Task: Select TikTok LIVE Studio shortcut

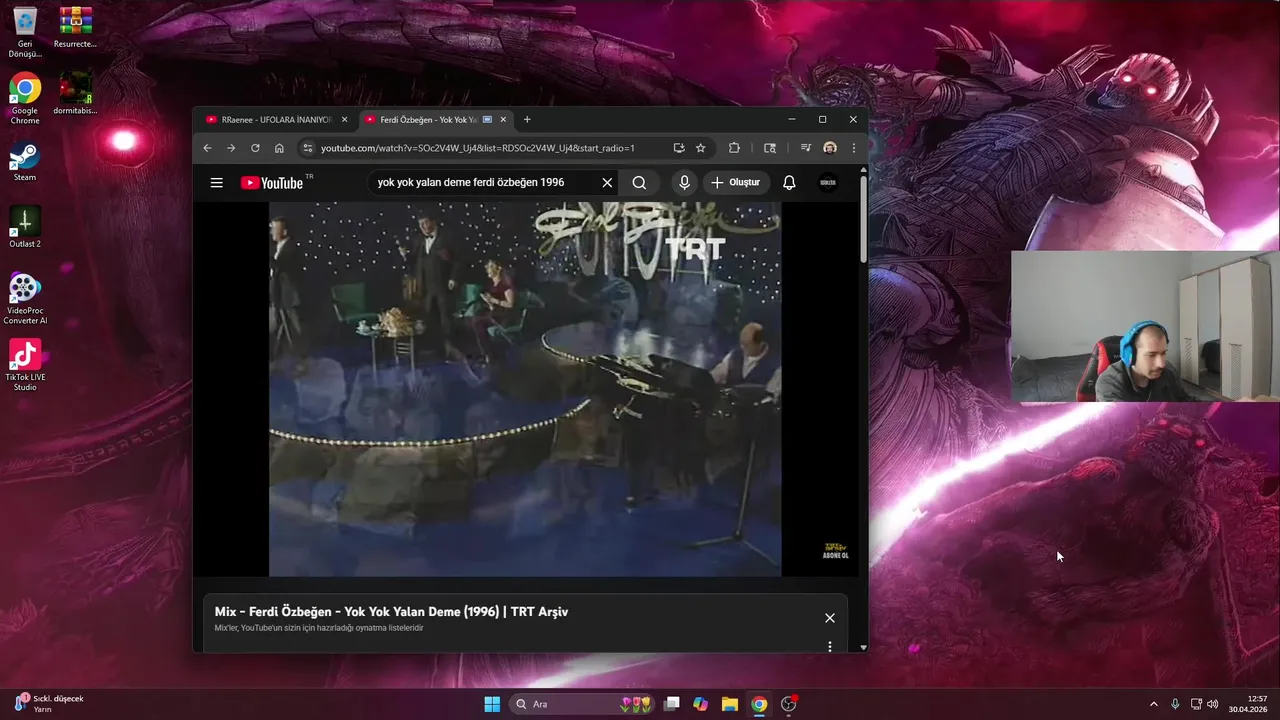Action: click(x=25, y=366)
